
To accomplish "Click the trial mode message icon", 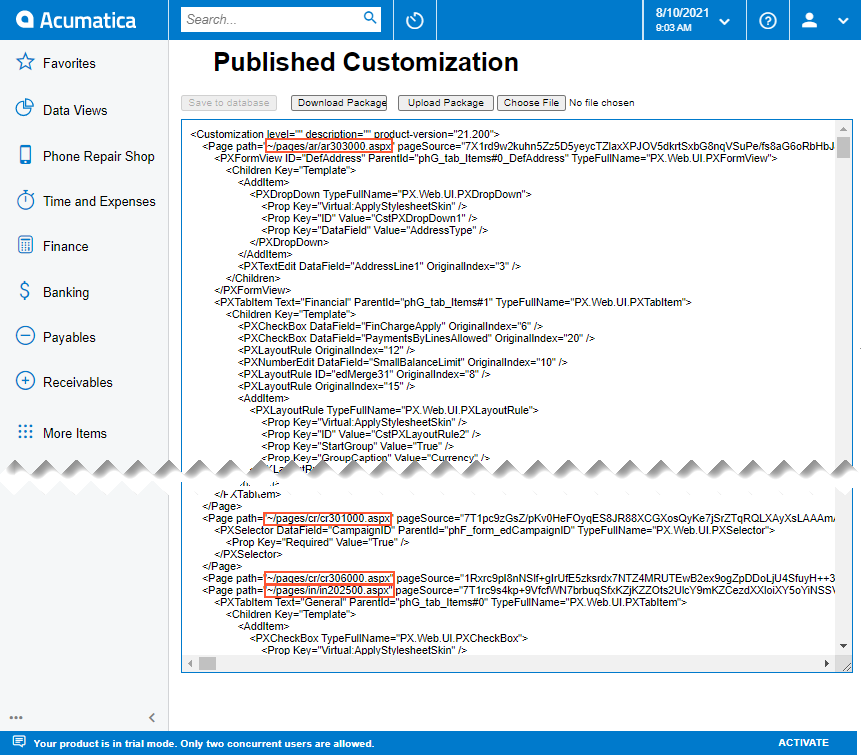I will click(x=19, y=741).
